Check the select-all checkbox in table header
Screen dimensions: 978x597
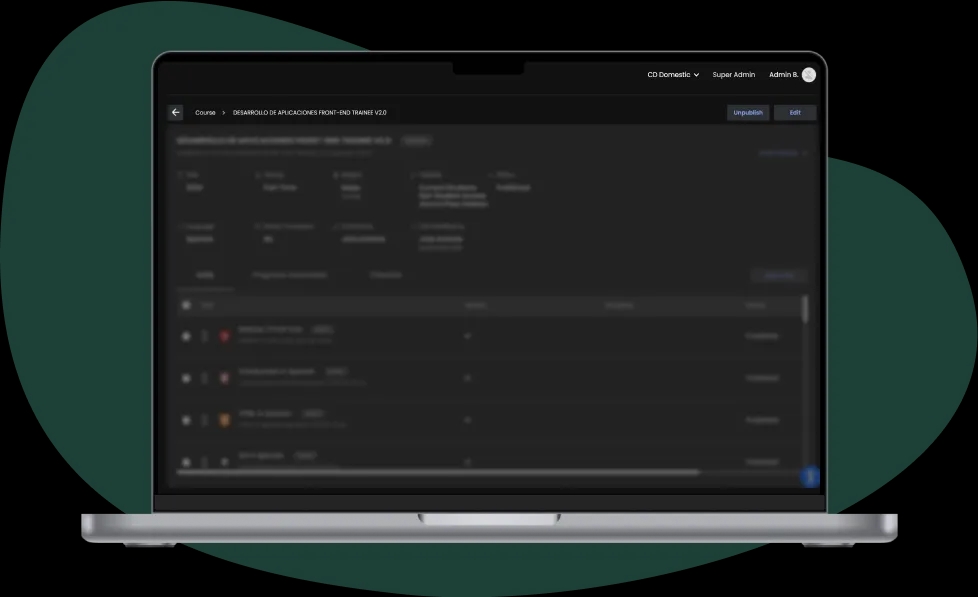(185, 305)
